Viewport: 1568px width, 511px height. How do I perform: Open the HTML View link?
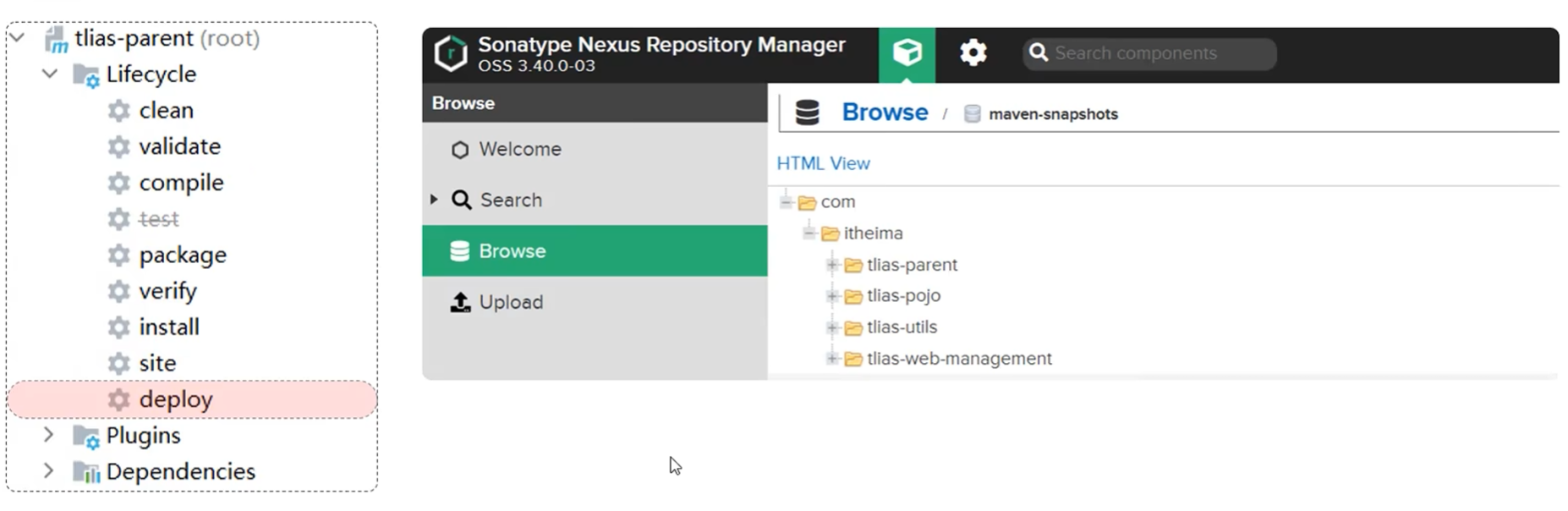(x=823, y=163)
